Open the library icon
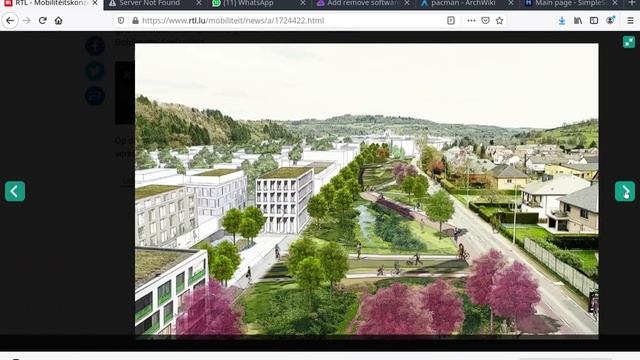This screenshot has height=360, width=640. pos(578,20)
